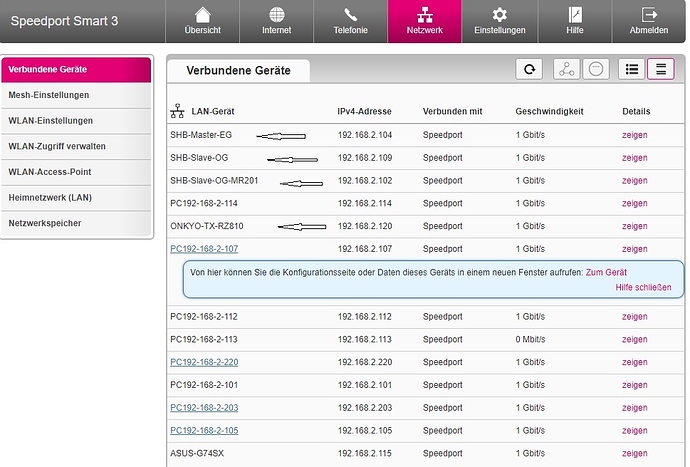Show details for ONKYO-TX-RZ810
Image resolution: width=690 pixels, height=467 pixels.
tap(635, 226)
